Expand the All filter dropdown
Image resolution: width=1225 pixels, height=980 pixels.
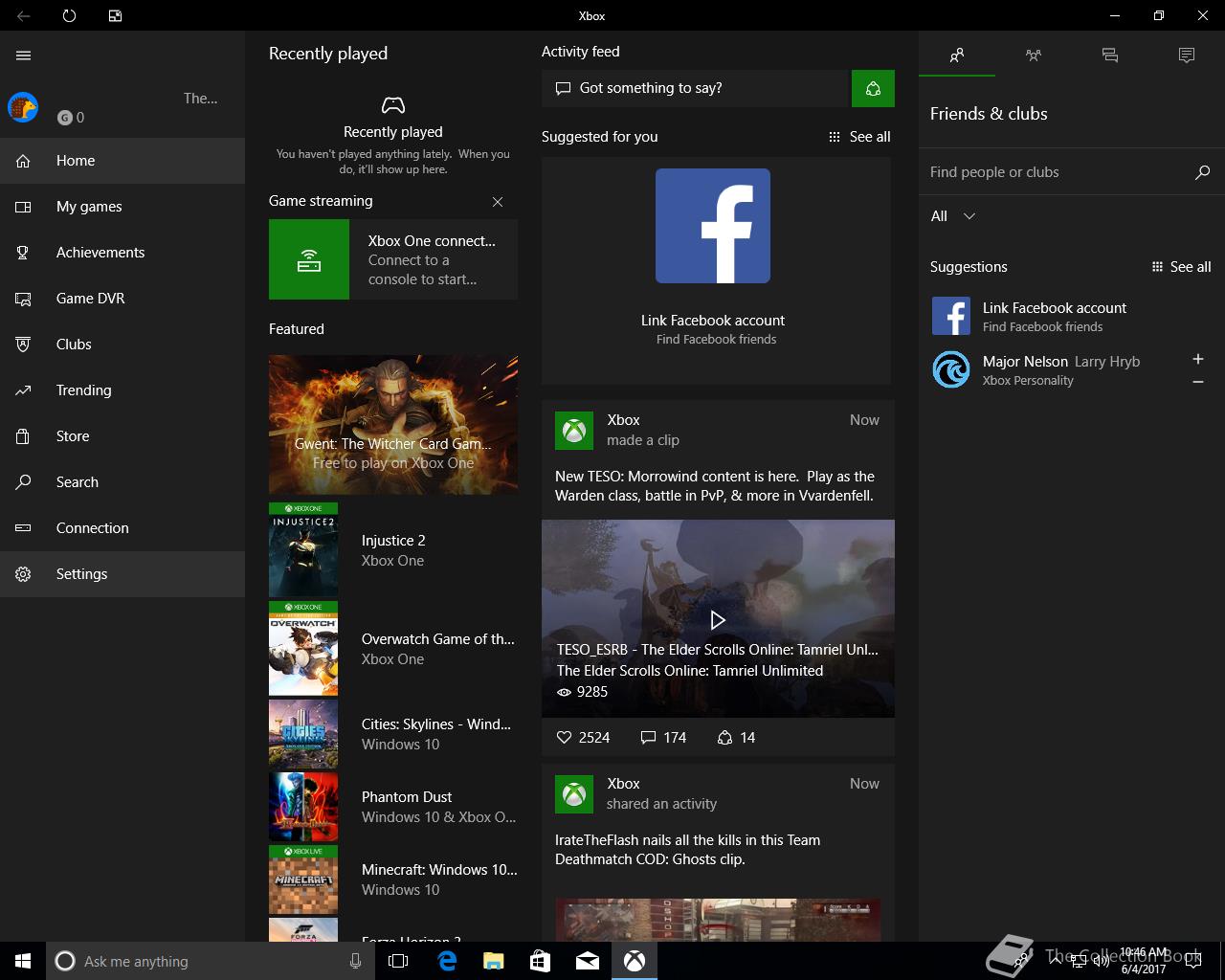click(x=953, y=216)
